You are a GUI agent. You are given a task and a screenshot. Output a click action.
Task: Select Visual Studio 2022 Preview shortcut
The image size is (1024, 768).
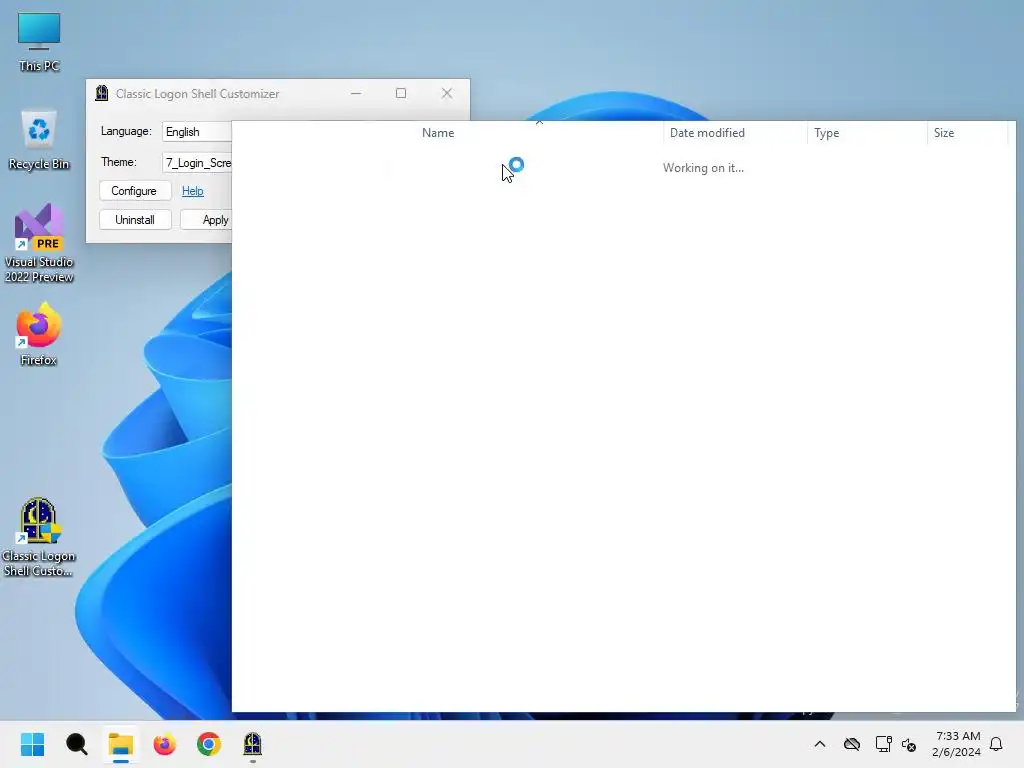[x=39, y=243]
